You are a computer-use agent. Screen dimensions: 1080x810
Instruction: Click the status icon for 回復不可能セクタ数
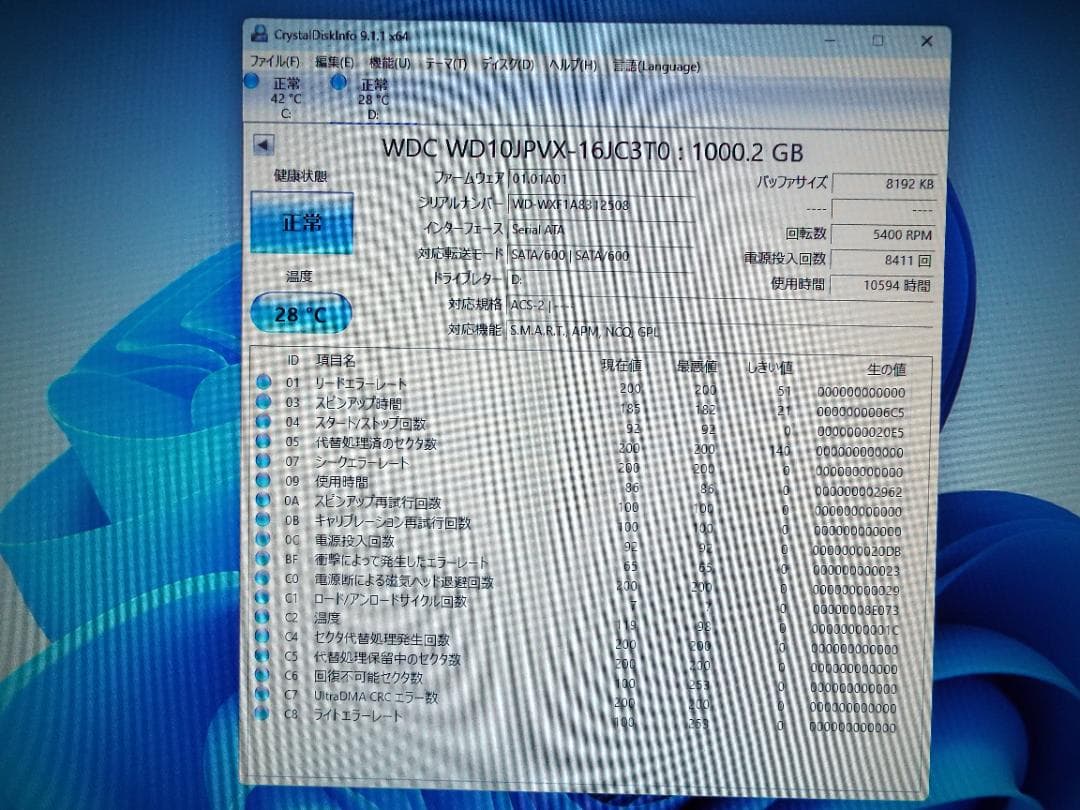point(262,676)
